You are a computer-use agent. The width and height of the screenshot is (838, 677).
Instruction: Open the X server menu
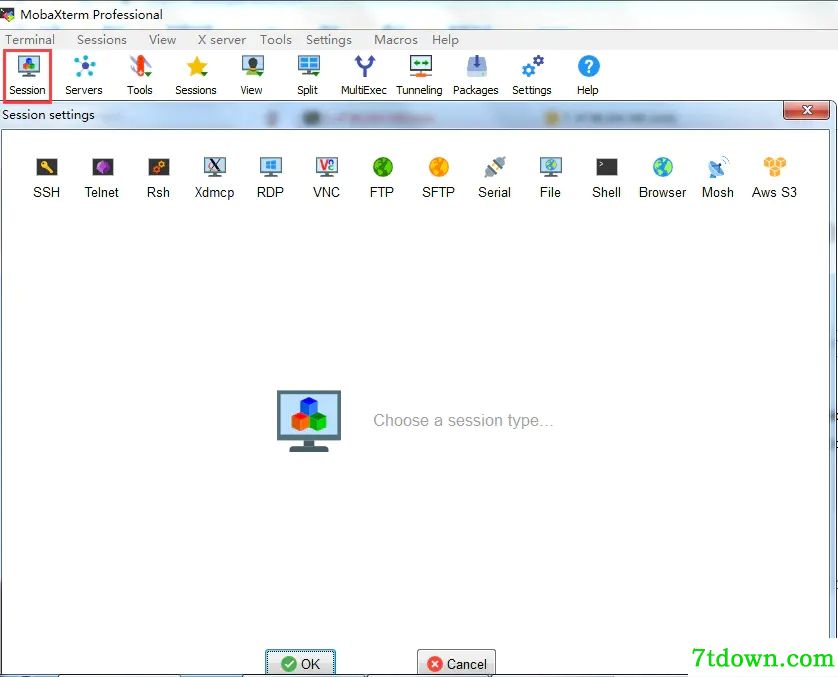click(x=222, y=40)
